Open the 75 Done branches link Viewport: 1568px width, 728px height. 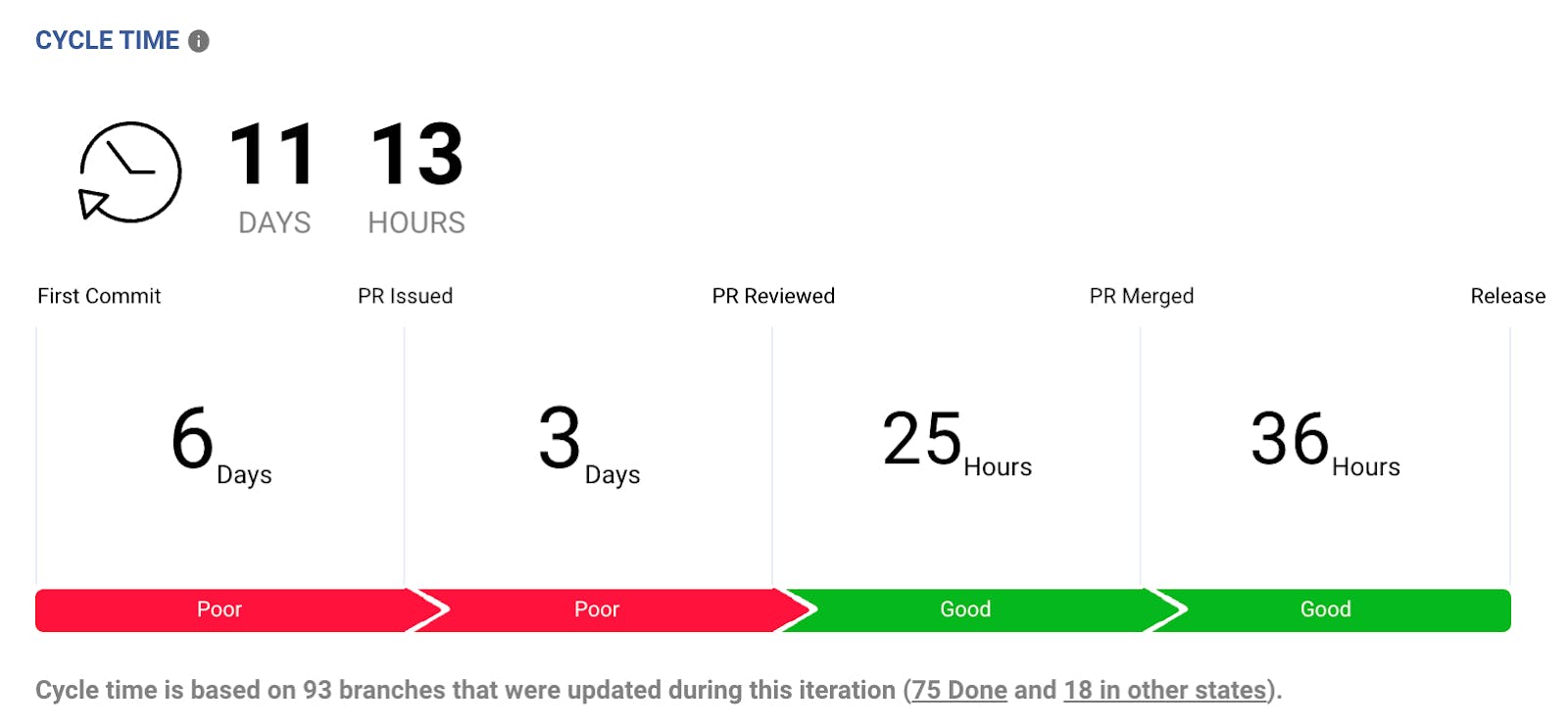(958, 691)
